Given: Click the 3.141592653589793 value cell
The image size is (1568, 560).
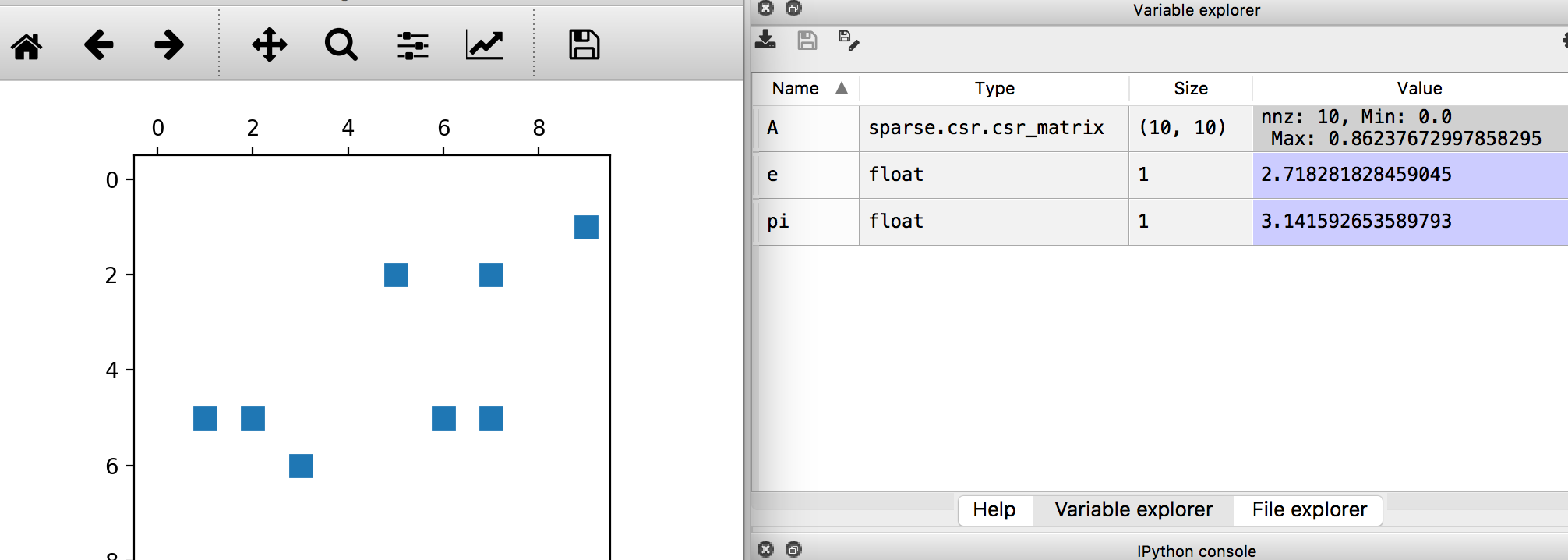Looking at the screenshot, I should click(1411, 222).
